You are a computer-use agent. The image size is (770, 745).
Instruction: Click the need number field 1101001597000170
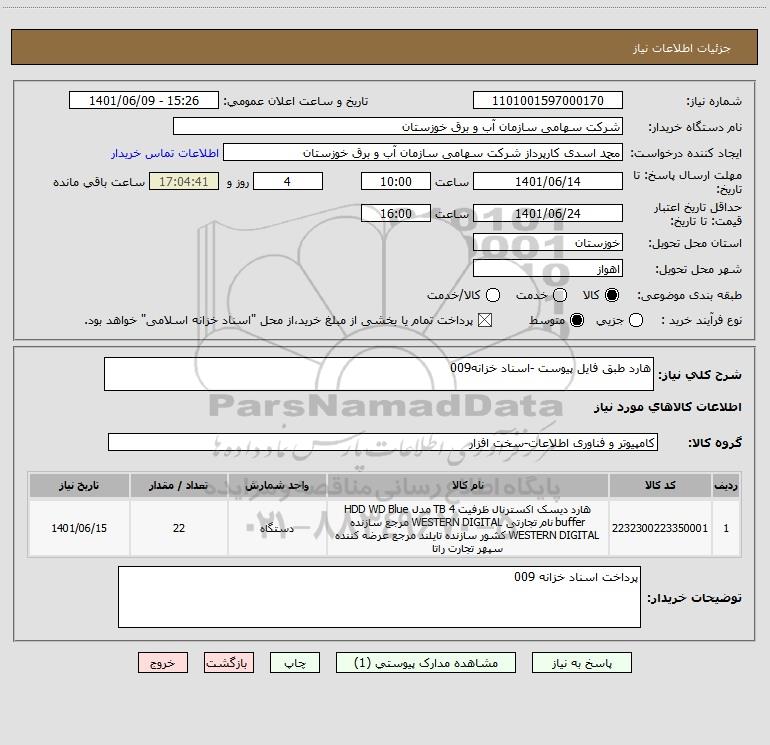coord(548,101)
